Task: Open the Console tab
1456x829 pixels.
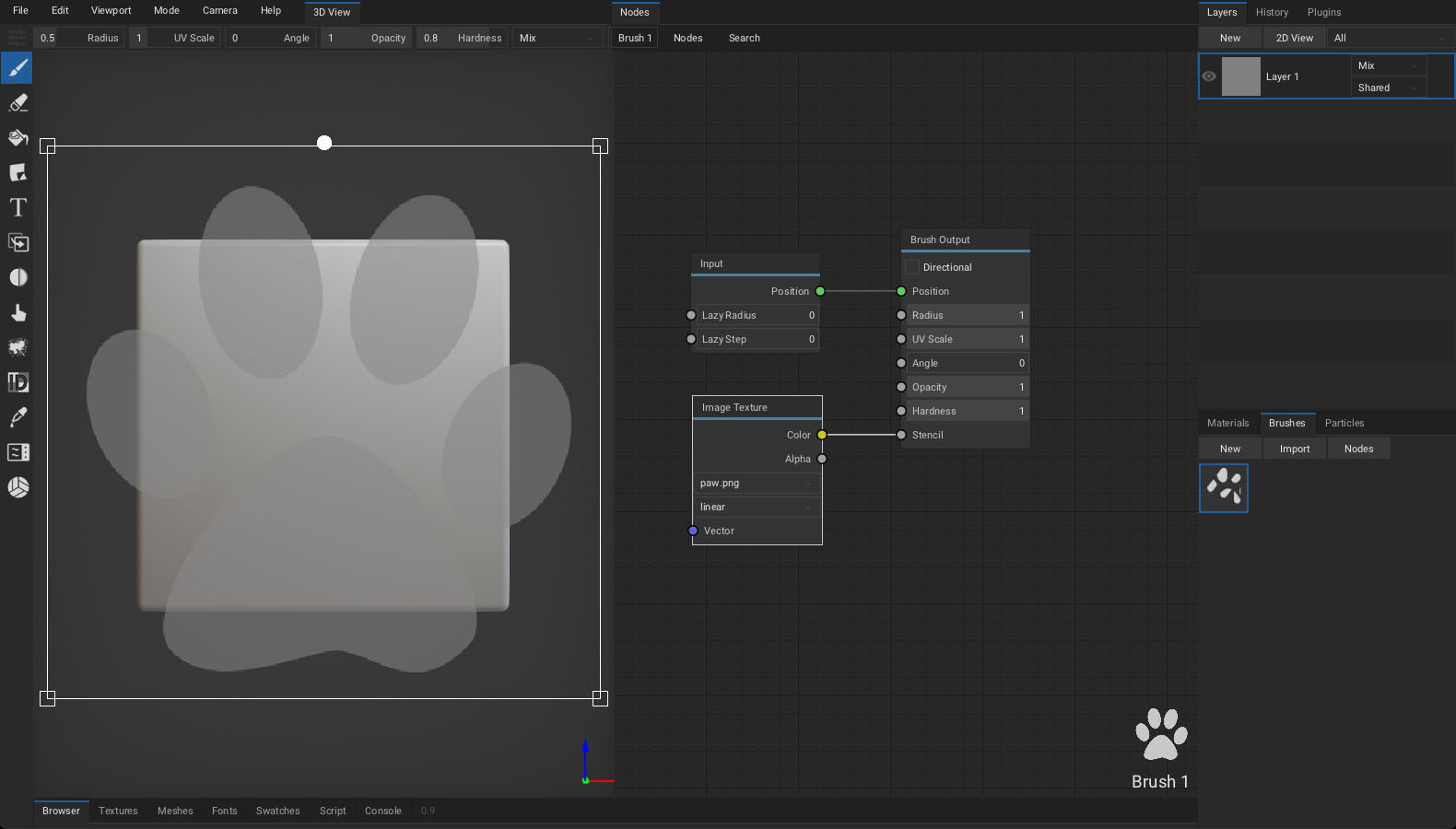Action: tap(383, 811)
